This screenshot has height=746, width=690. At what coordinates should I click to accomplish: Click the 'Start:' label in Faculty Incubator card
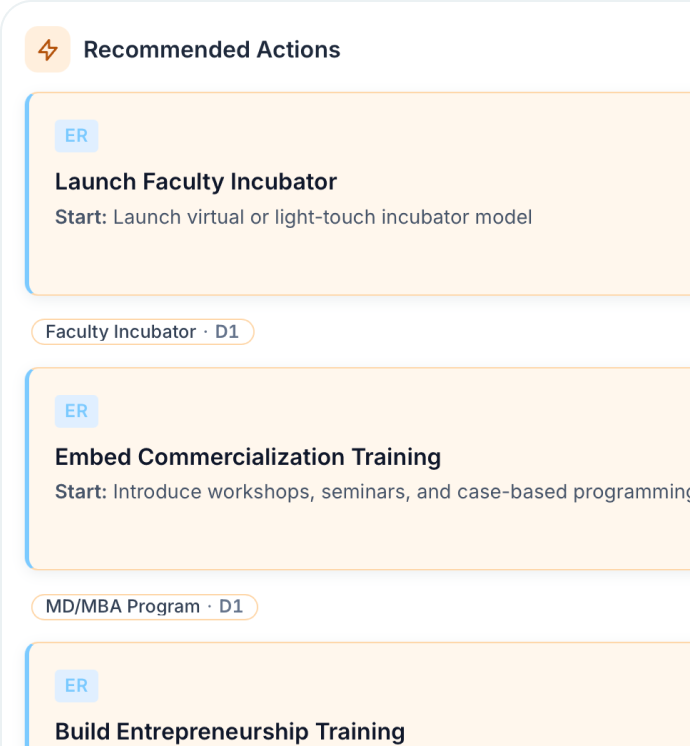pyautogui.click(x=80, y=217)
